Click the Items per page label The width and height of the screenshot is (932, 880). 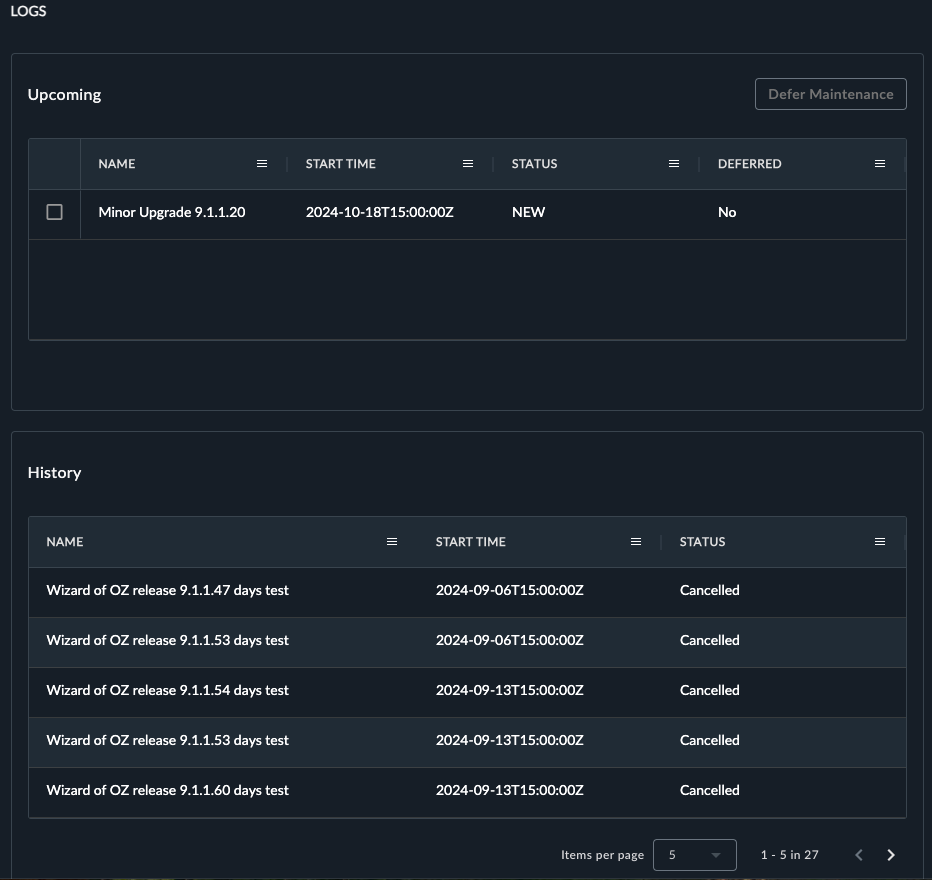[x=602, y=855]
